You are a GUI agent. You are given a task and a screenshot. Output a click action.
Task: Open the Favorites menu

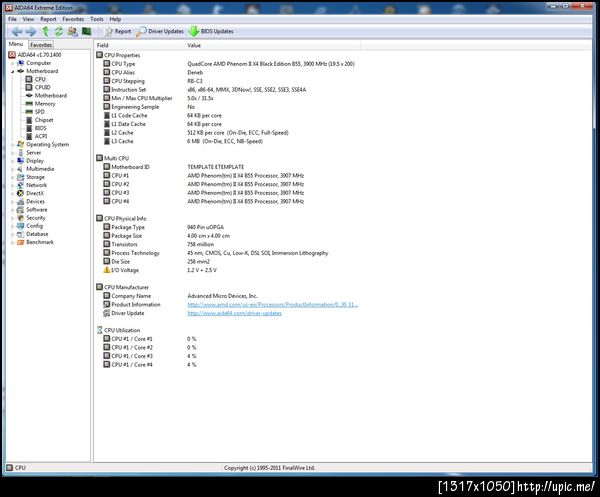[73, 19]
